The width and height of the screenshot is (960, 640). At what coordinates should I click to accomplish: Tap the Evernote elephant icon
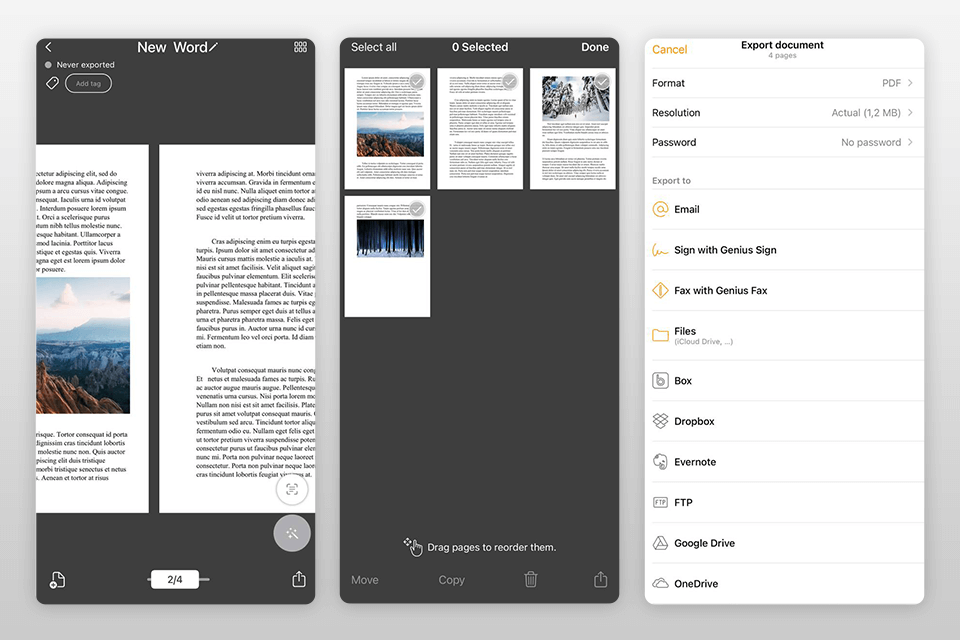pos(660,461)
